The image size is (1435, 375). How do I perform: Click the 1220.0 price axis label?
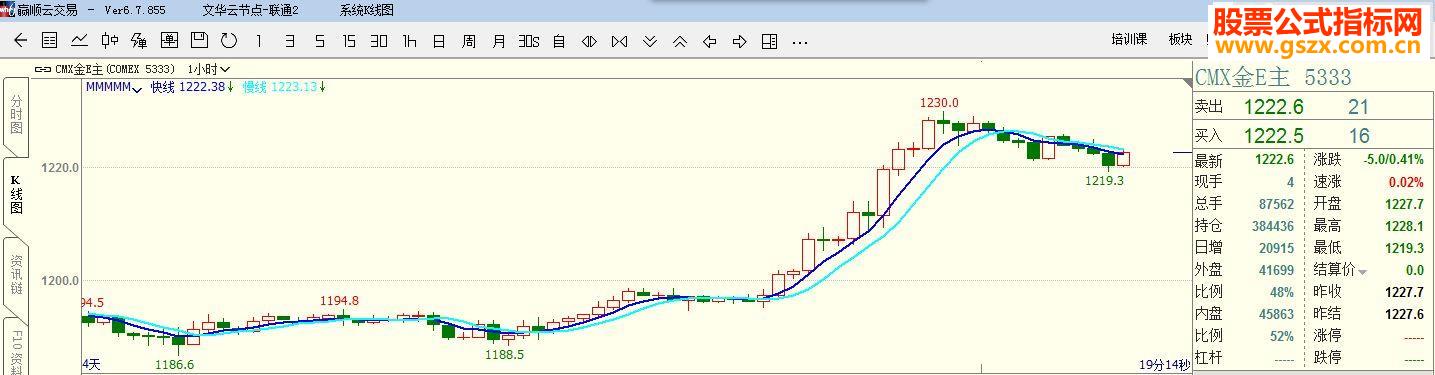coord(60,167)
